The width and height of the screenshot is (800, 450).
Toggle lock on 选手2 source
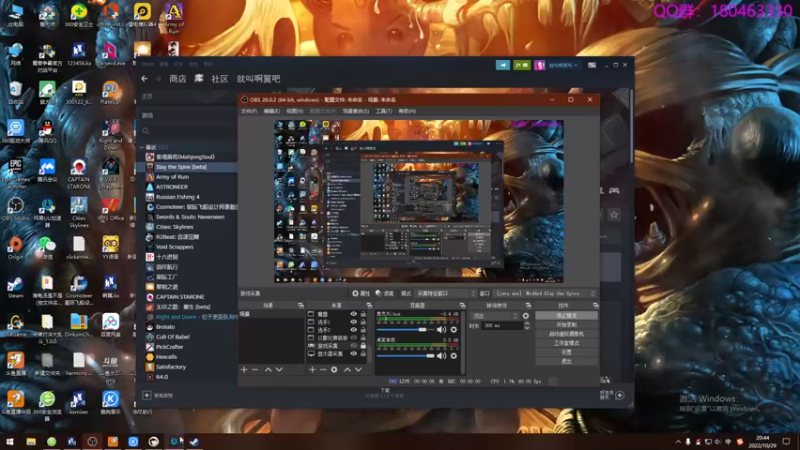pyautogui.click(x=363, y=330)
